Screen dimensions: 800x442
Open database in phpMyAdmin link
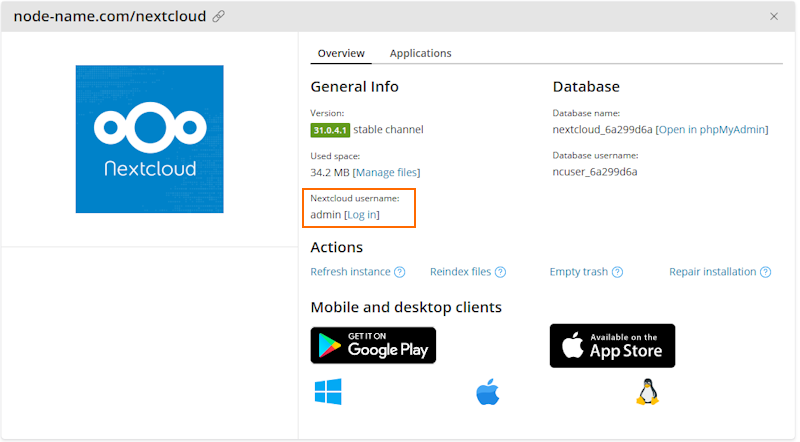tap(712, 130)
